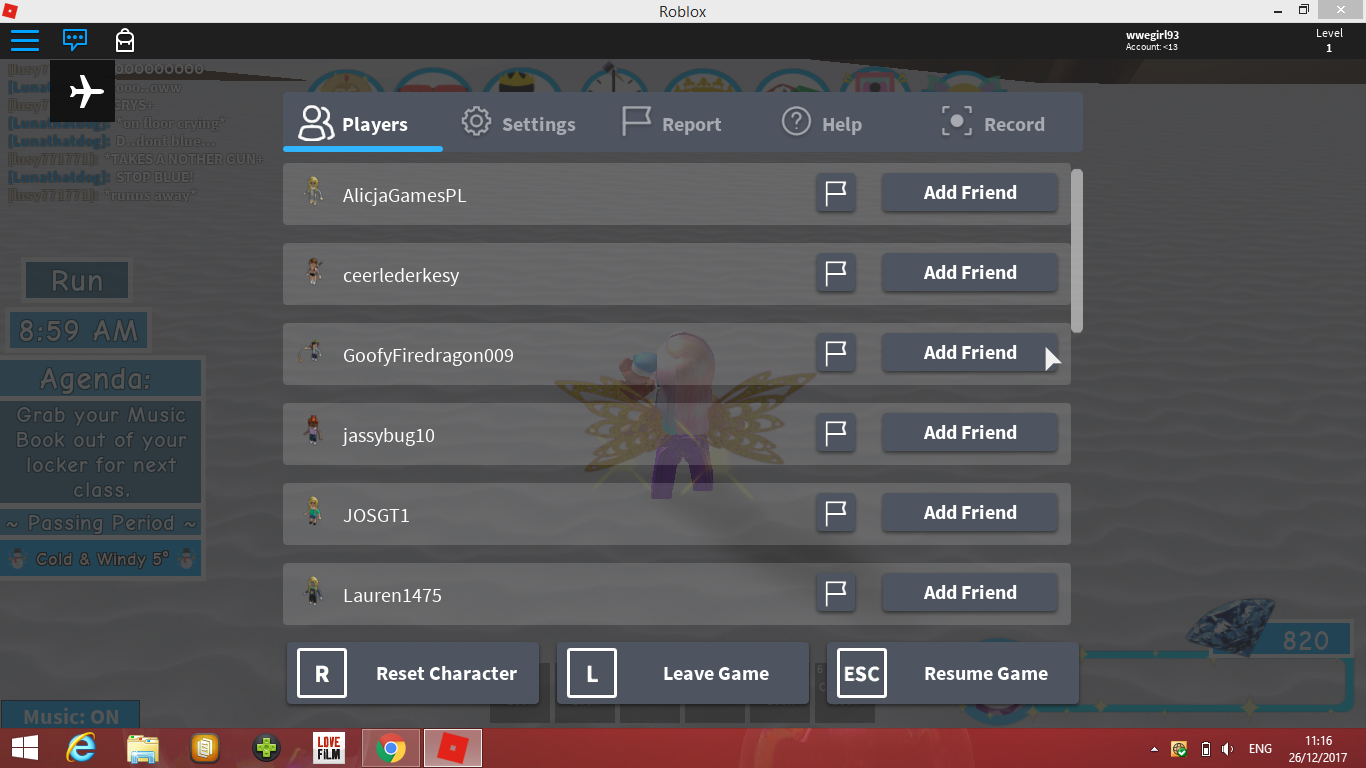This screenshot has height=768, width=1366.
Task: Click the "820" diamond count
Action: [x=1305, y=641]
